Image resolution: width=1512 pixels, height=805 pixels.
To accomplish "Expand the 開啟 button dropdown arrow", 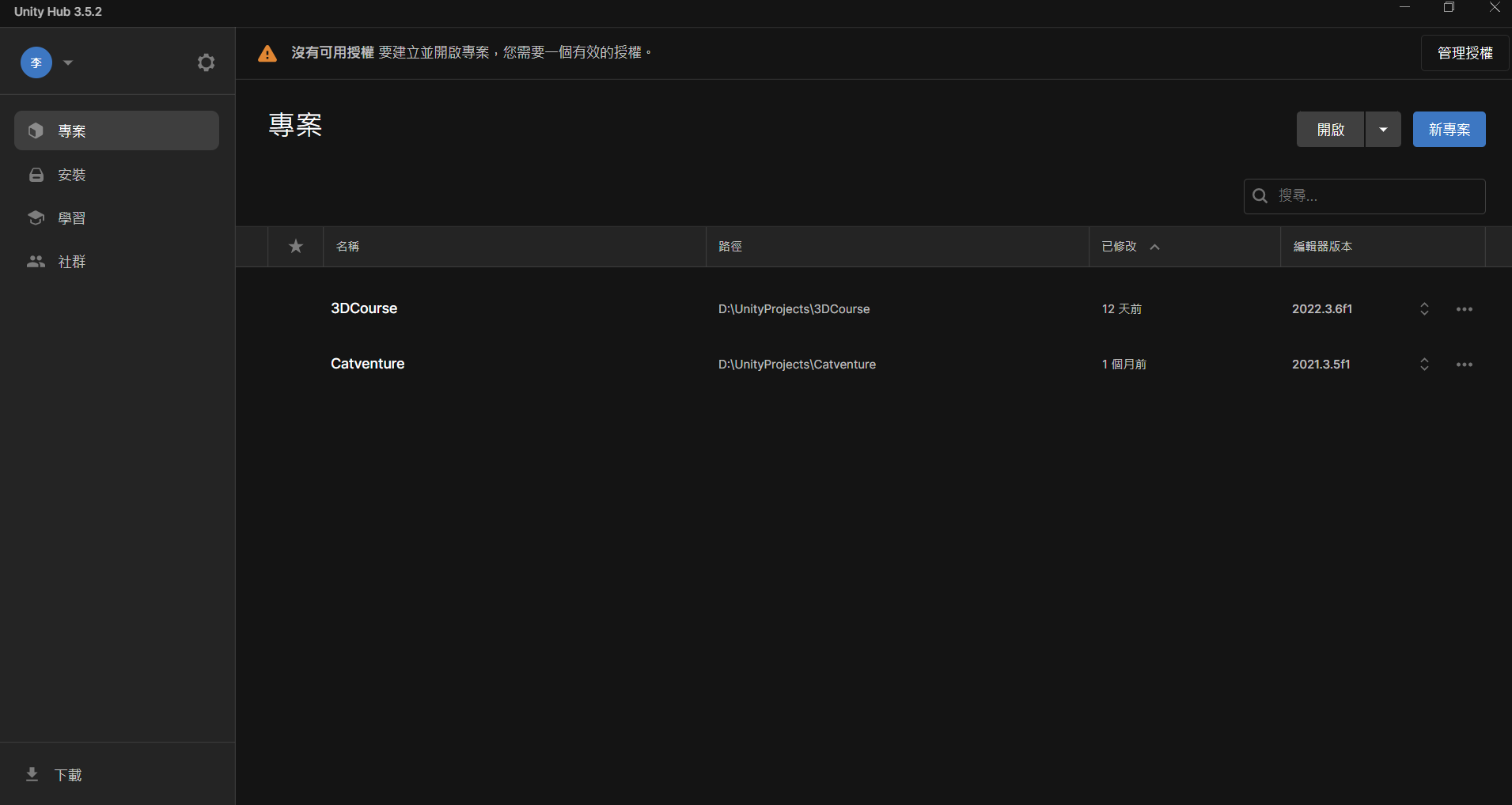I will [x=1383, y=130].
